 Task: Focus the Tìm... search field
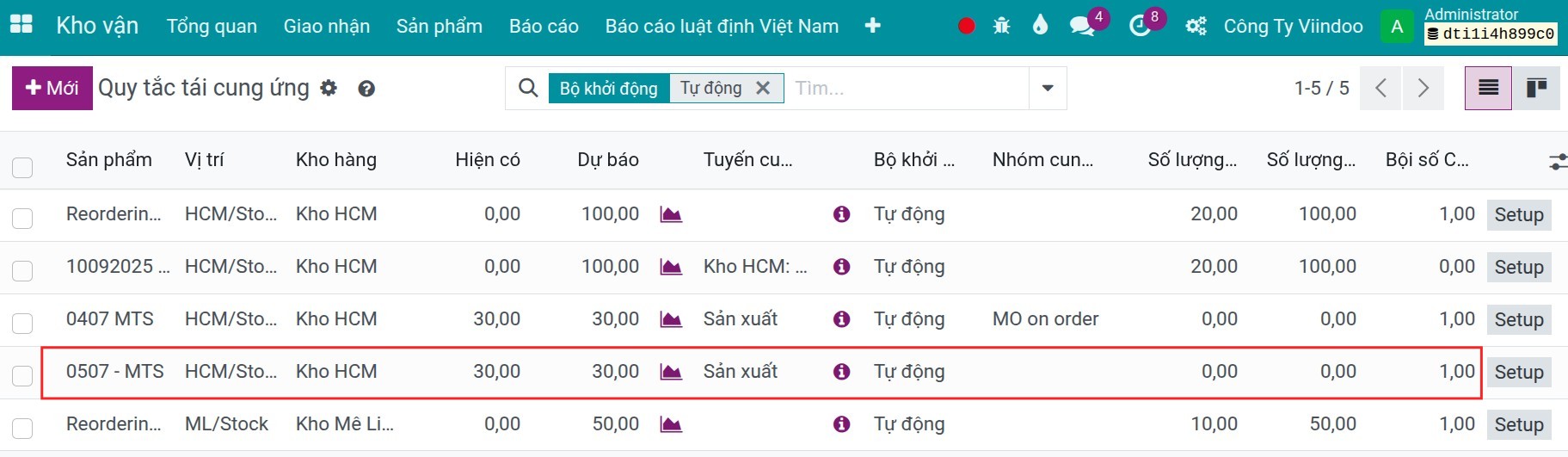(907, 88)
